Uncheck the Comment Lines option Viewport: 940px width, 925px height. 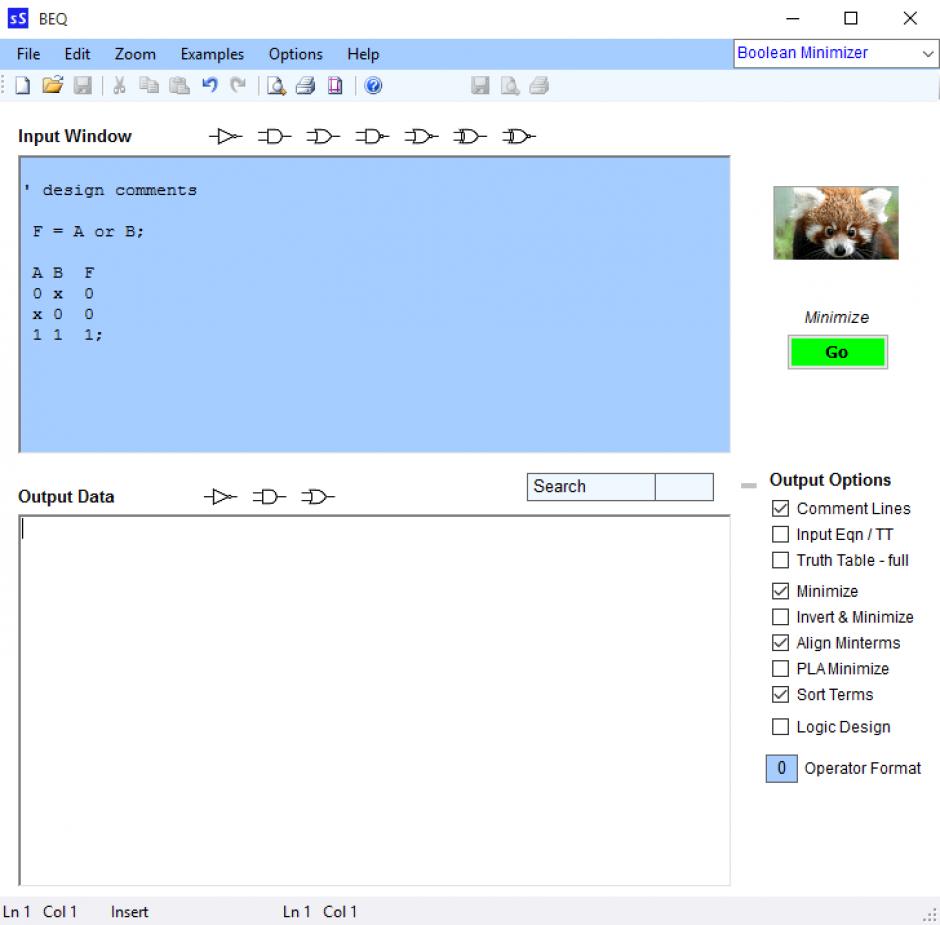pos(781,508)
